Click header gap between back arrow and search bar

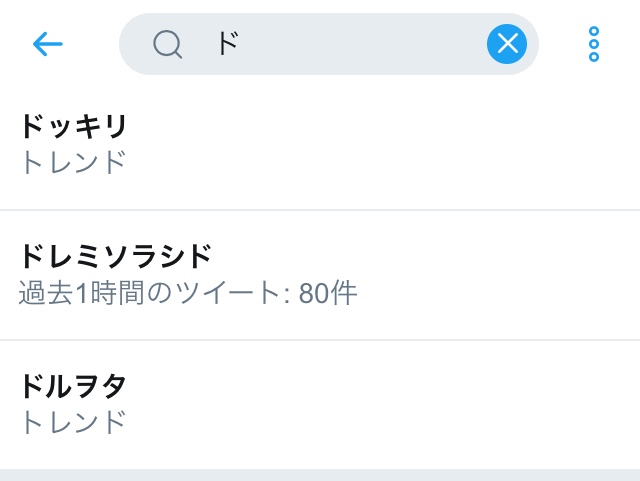click(94, 44)
